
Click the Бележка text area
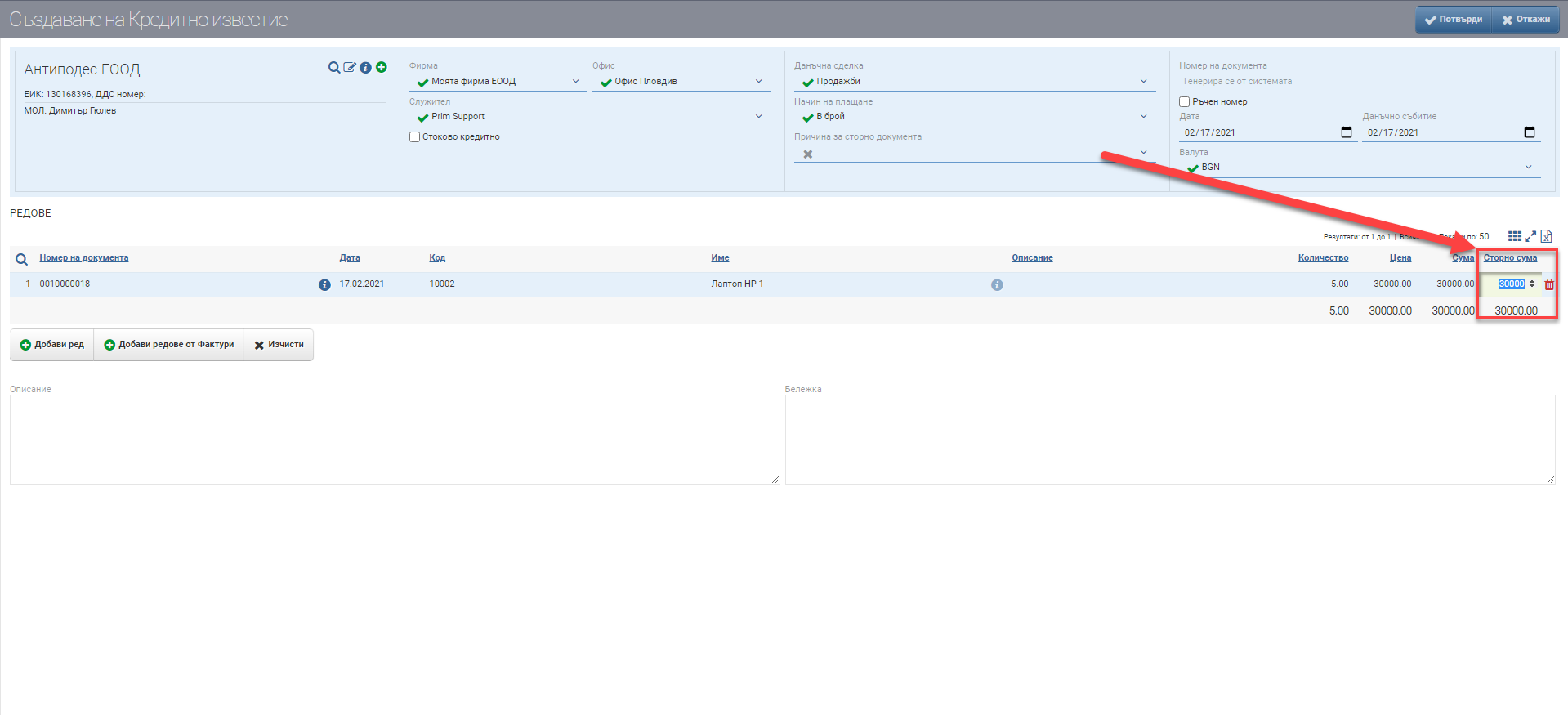(1170, 440)
